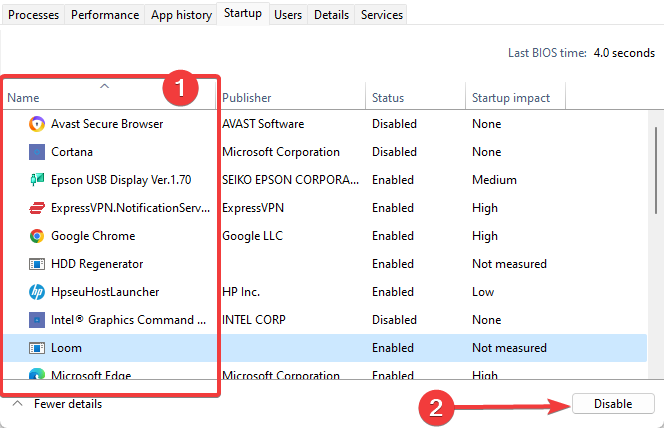Select the Loom entry name

pos(66,348)
